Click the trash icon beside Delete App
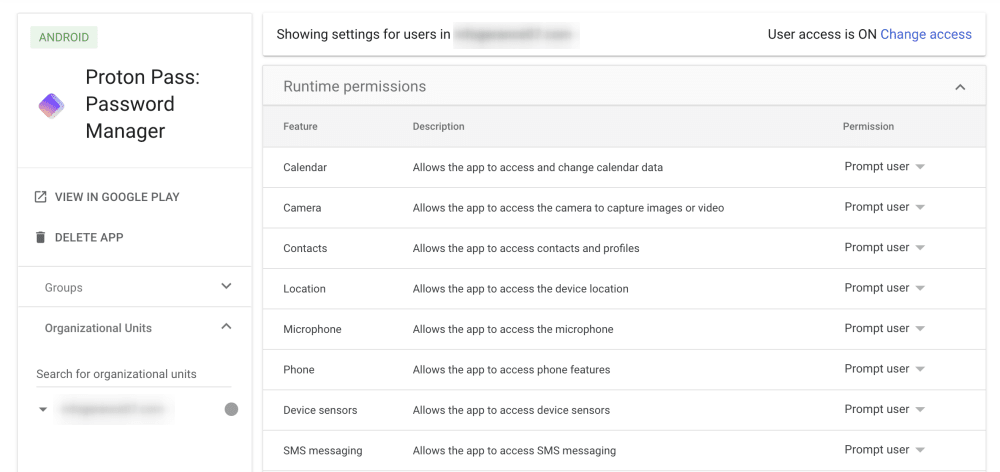Screen dimensions: 1000x472 40,237
